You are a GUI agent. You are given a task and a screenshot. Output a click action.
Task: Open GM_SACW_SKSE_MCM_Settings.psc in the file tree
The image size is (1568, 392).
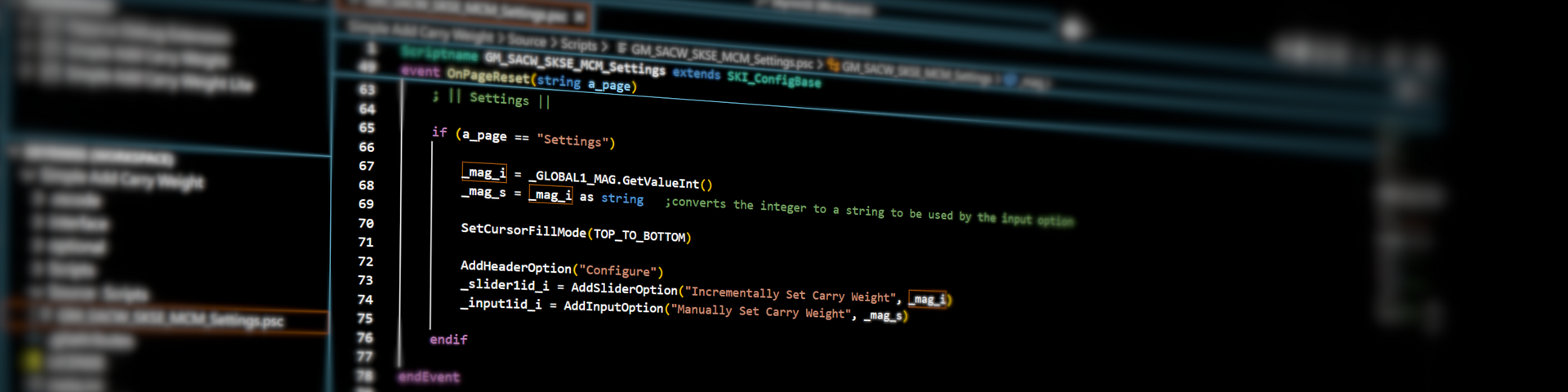pos(170,318)
